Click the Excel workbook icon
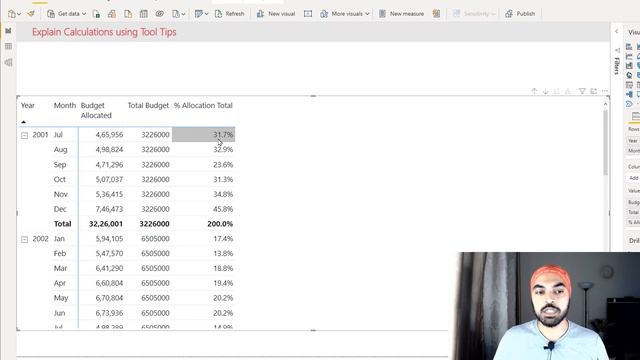640x360 pixels. click(96, 14)
